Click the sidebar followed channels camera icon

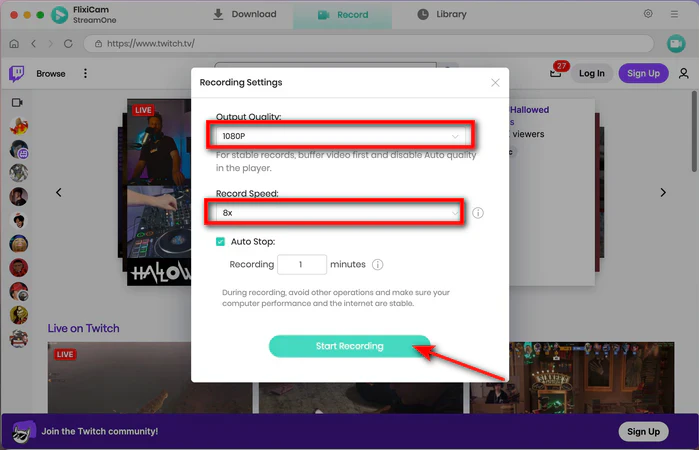(17, 103)
